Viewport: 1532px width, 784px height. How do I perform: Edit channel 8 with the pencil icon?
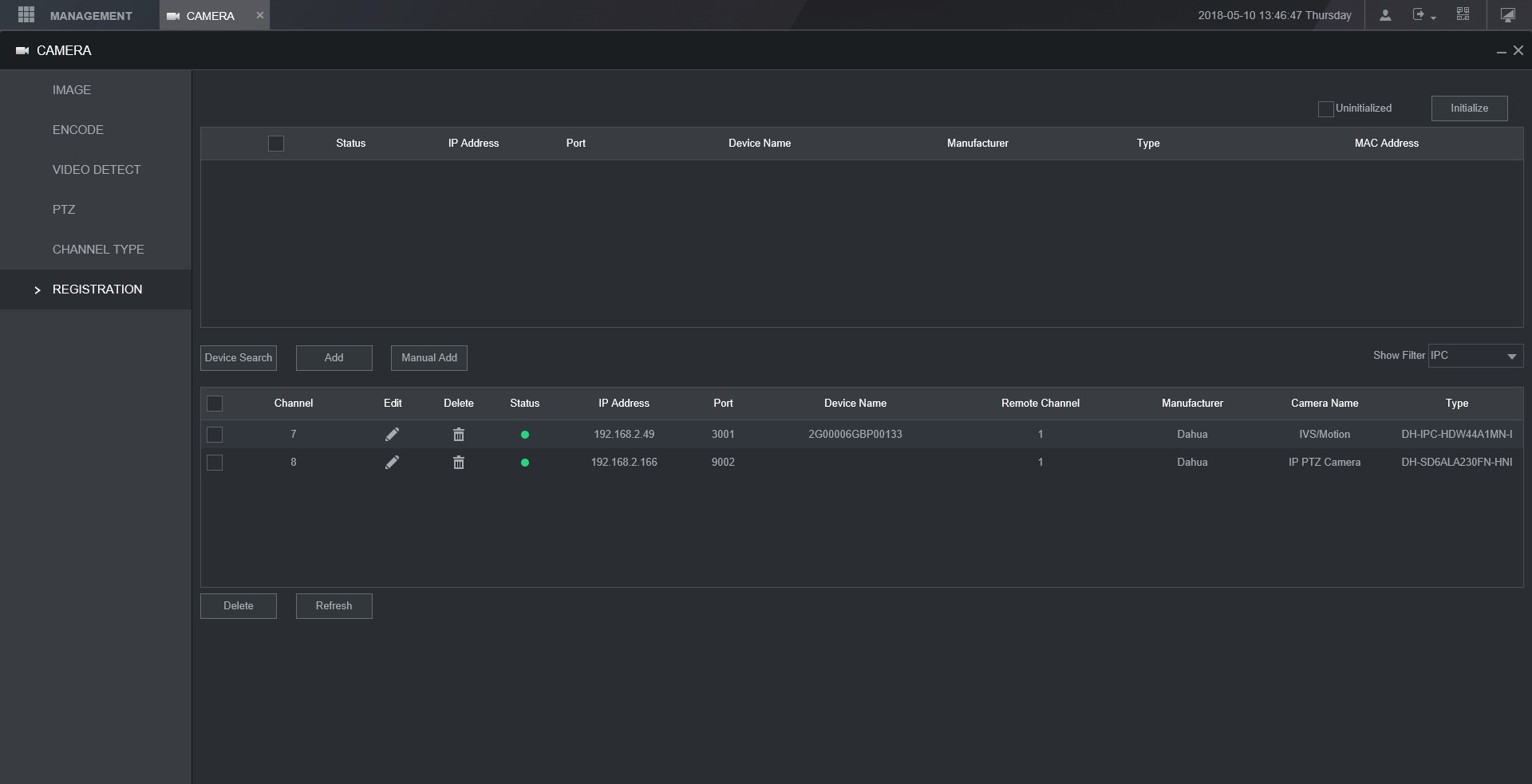[x=392, y=463]
